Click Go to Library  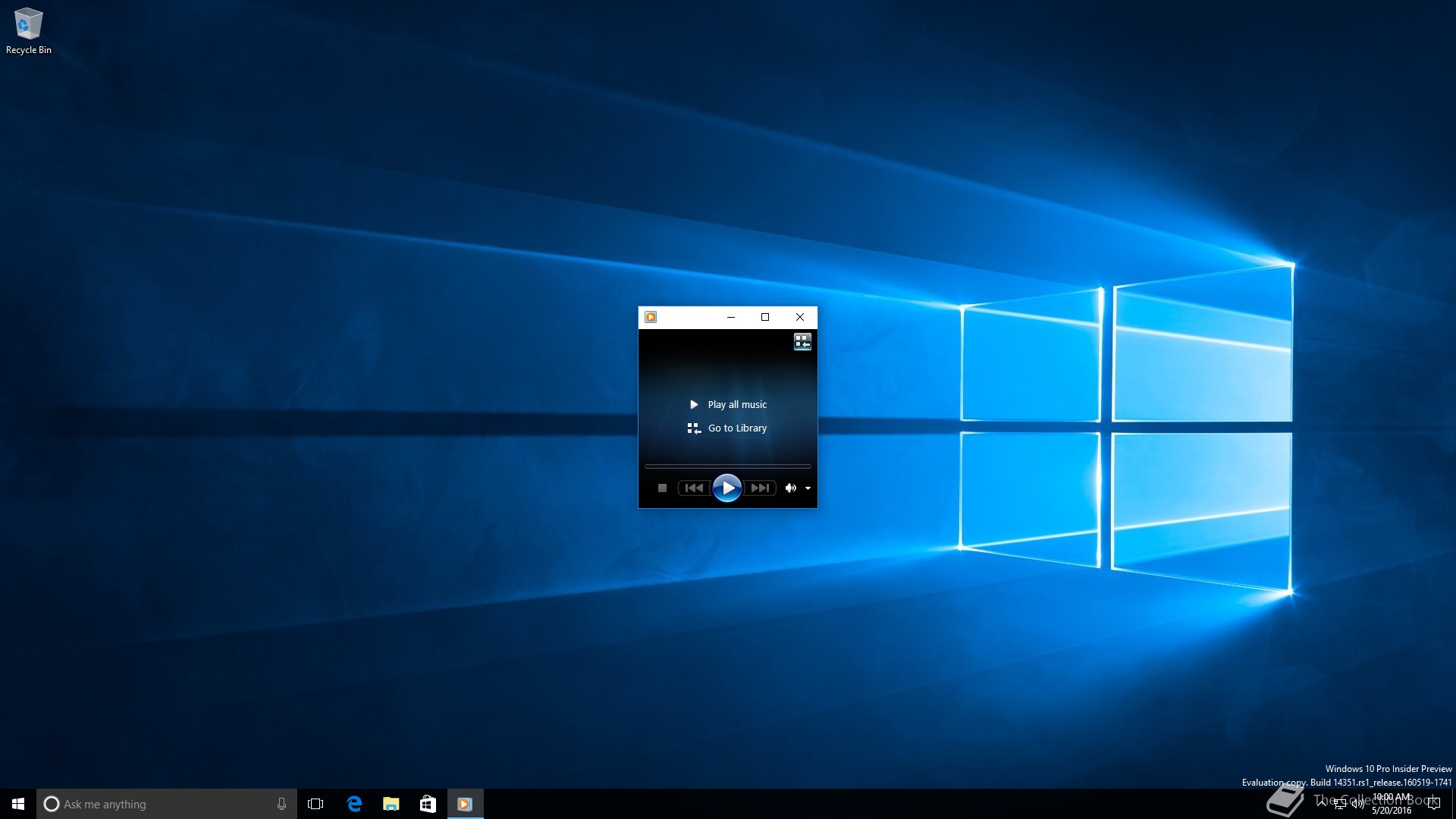click(x=736, y=428)
